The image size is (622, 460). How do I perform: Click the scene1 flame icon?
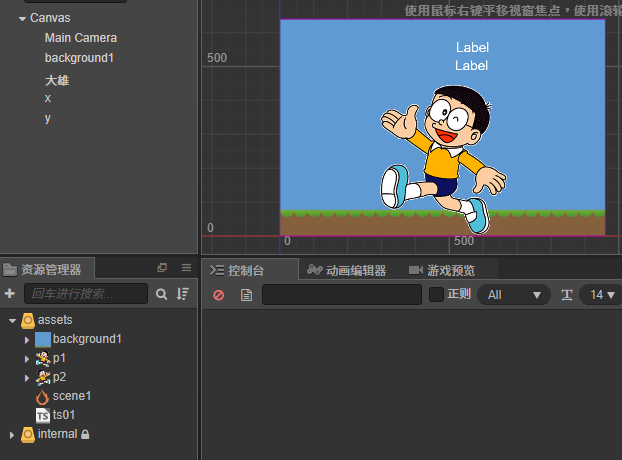click(x=42, y=397)
